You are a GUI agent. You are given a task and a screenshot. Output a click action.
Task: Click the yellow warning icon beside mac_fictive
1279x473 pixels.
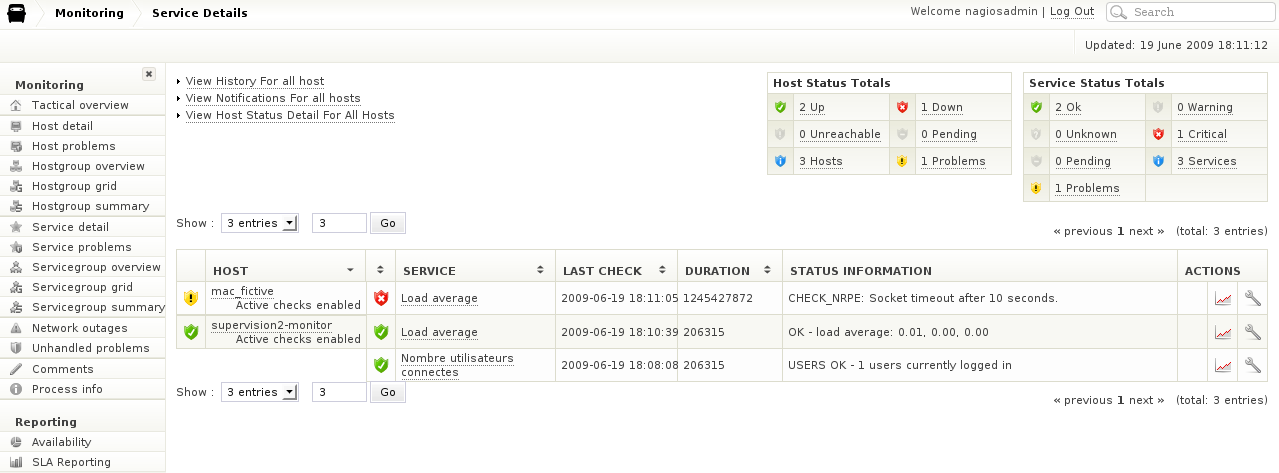pyautogui.click(x=191, y=298)
